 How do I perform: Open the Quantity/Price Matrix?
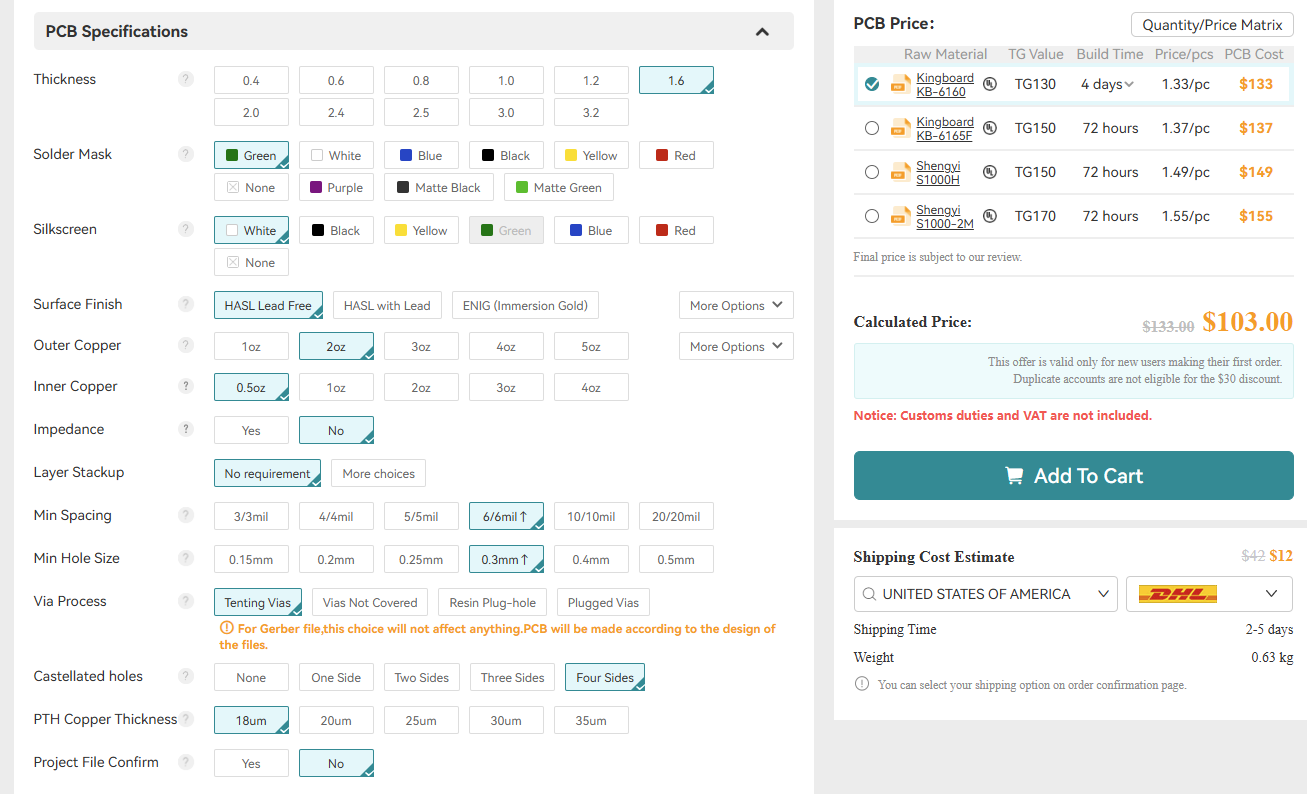pos(1212,25)
